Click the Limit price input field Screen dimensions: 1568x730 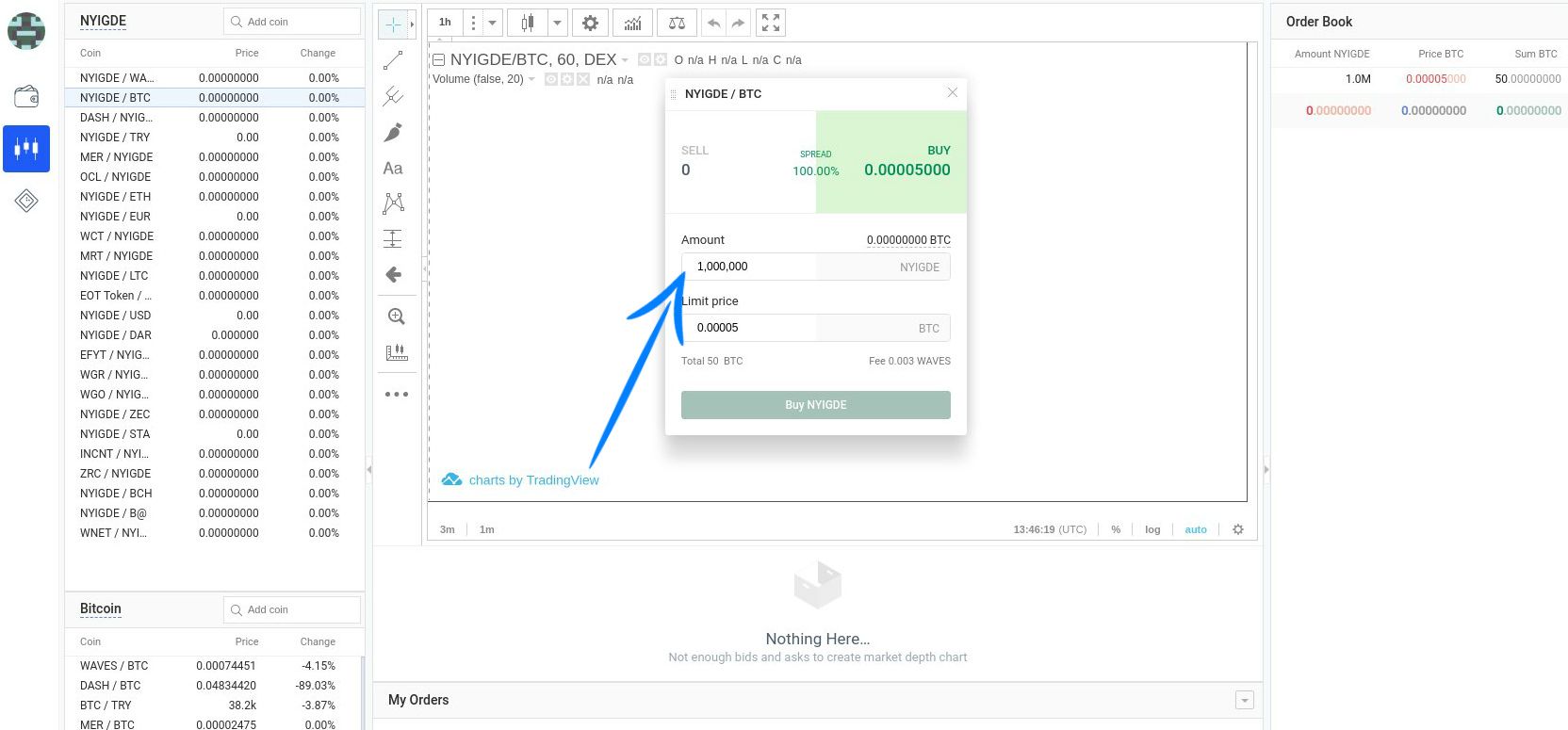[816, 328]
